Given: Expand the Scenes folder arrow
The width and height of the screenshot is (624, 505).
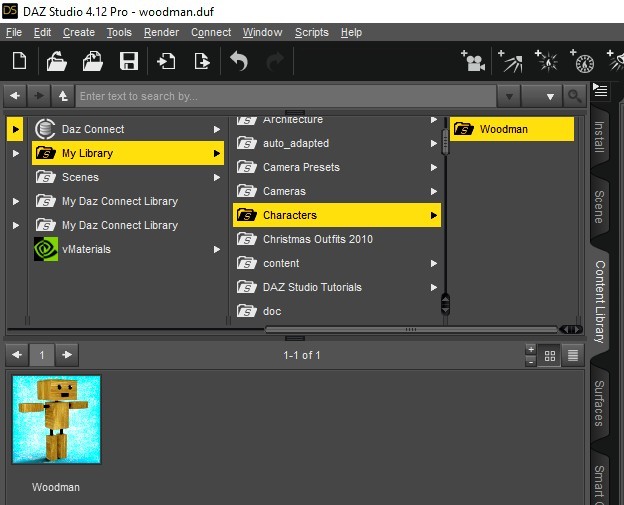Looking at the screenshot, I should [217, 177].
